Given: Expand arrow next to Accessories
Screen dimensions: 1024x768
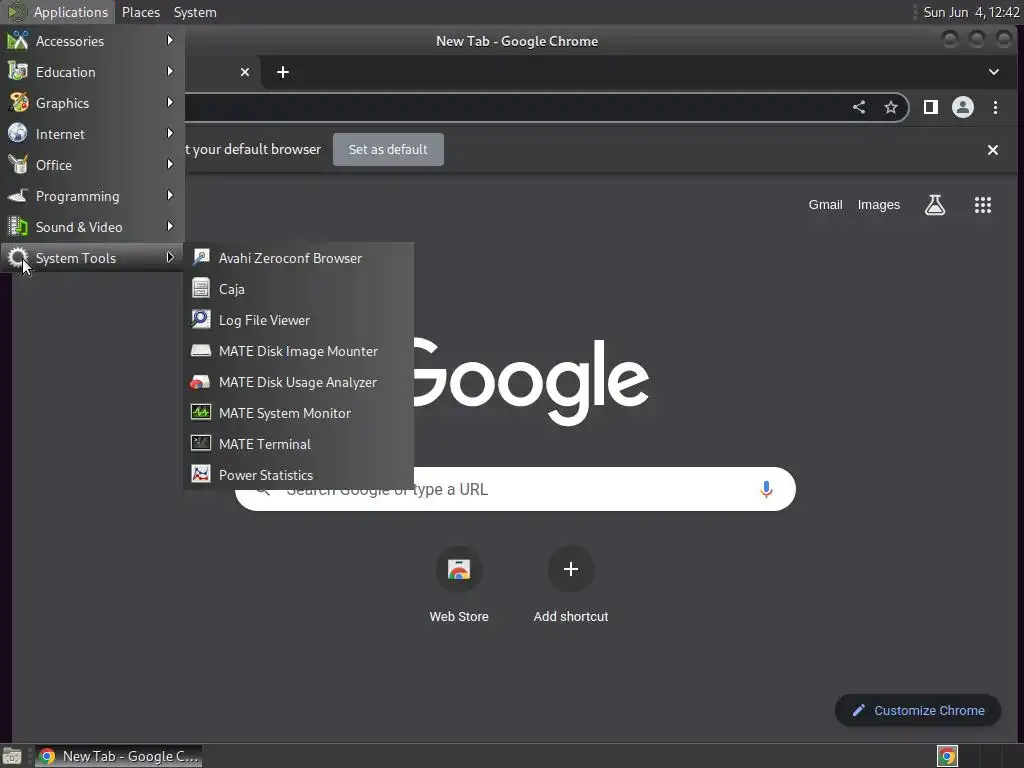Looking at the screenshot, I should pos(170,40).
